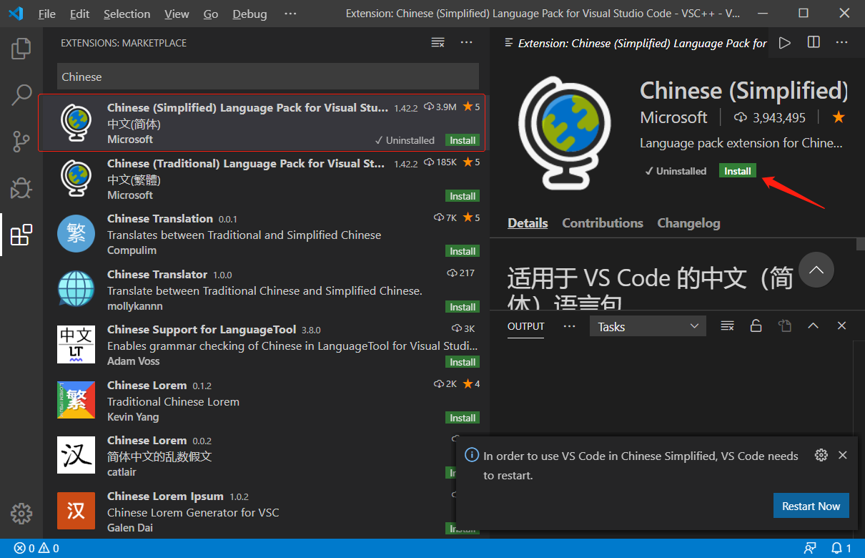This screenshot has height=558, width=865.
Task: Open the View menu
Action: (177, 14)
